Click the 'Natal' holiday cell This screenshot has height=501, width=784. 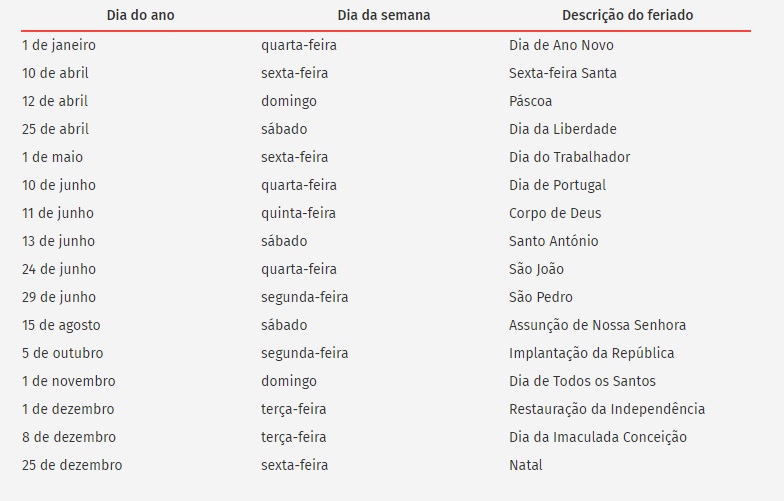pos(526,465)
